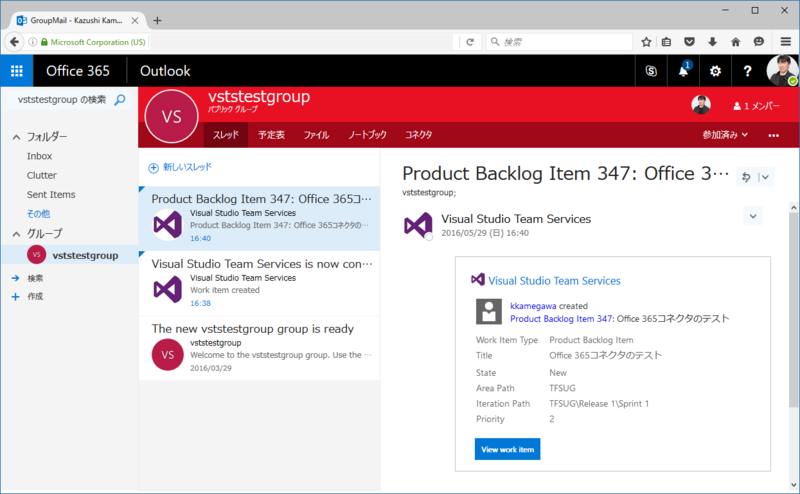This screenshot has width=800, height=494.
Task: Open the Product Backlog Item 347 thread
Action: [x=259, y=218]
